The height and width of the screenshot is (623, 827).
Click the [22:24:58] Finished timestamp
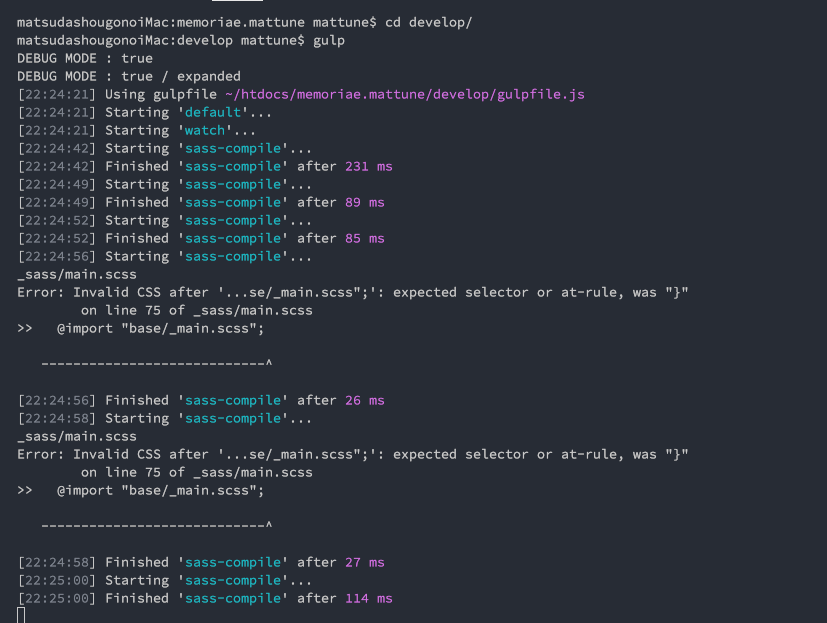click(x=57, y=562)
